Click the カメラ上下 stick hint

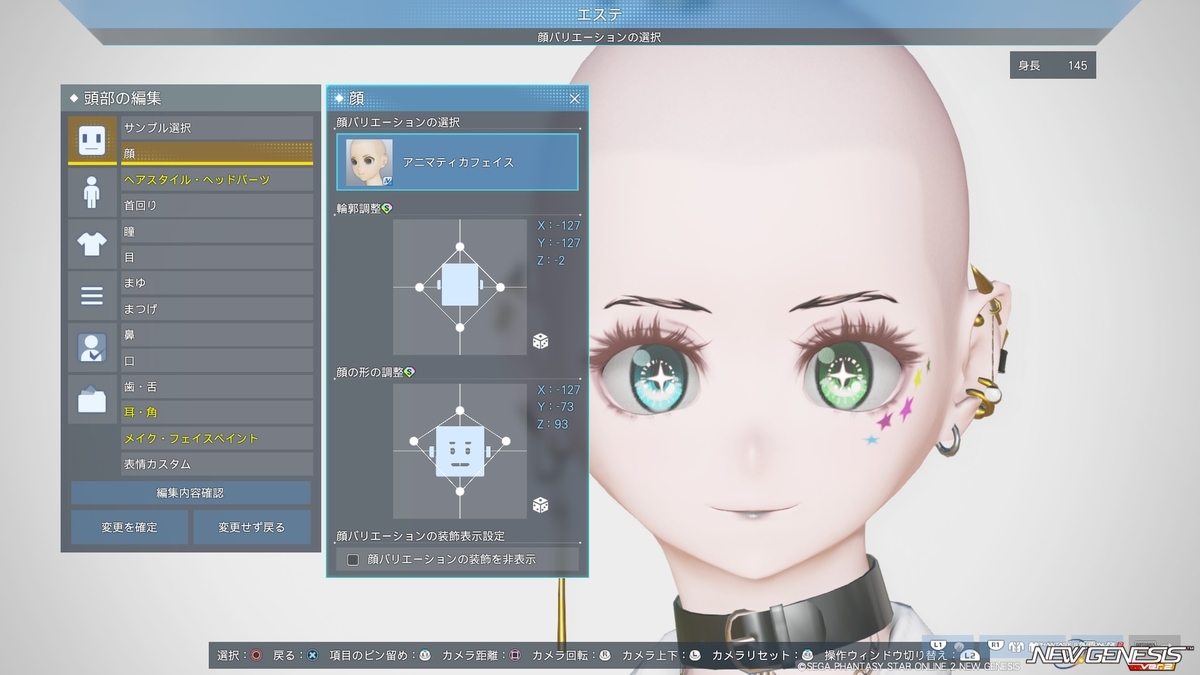(x=661, y=656)
